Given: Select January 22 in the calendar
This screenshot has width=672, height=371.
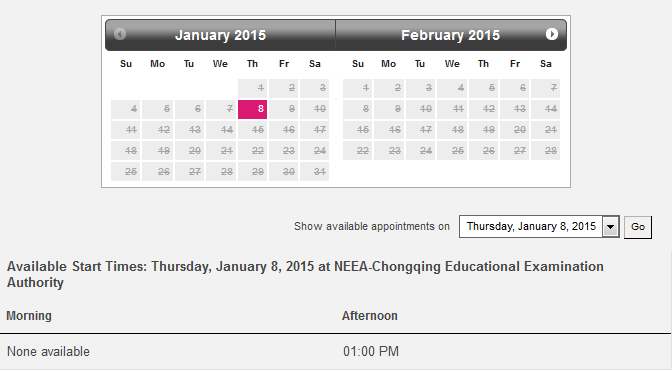Looking at the screenshot, I should [x=252, y=151].
